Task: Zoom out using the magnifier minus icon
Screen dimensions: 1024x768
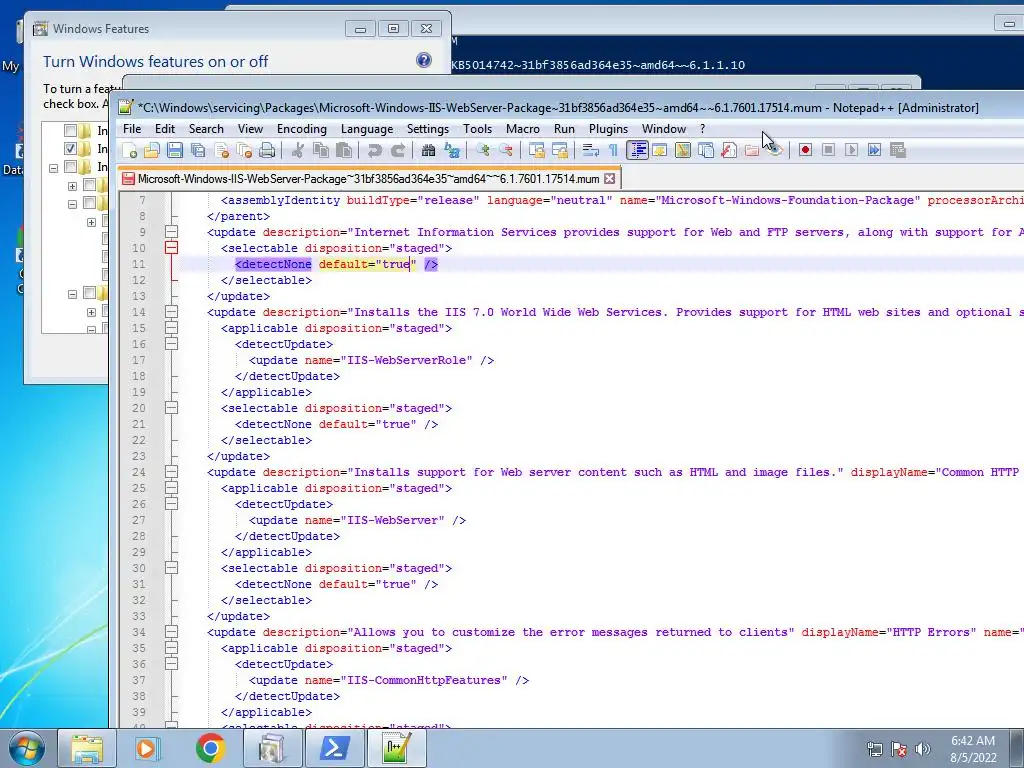Action: 506,151
